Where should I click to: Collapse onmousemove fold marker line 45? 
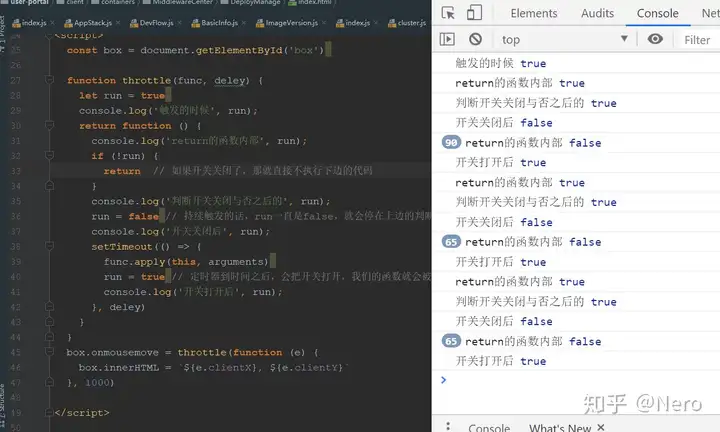(50, 352)
